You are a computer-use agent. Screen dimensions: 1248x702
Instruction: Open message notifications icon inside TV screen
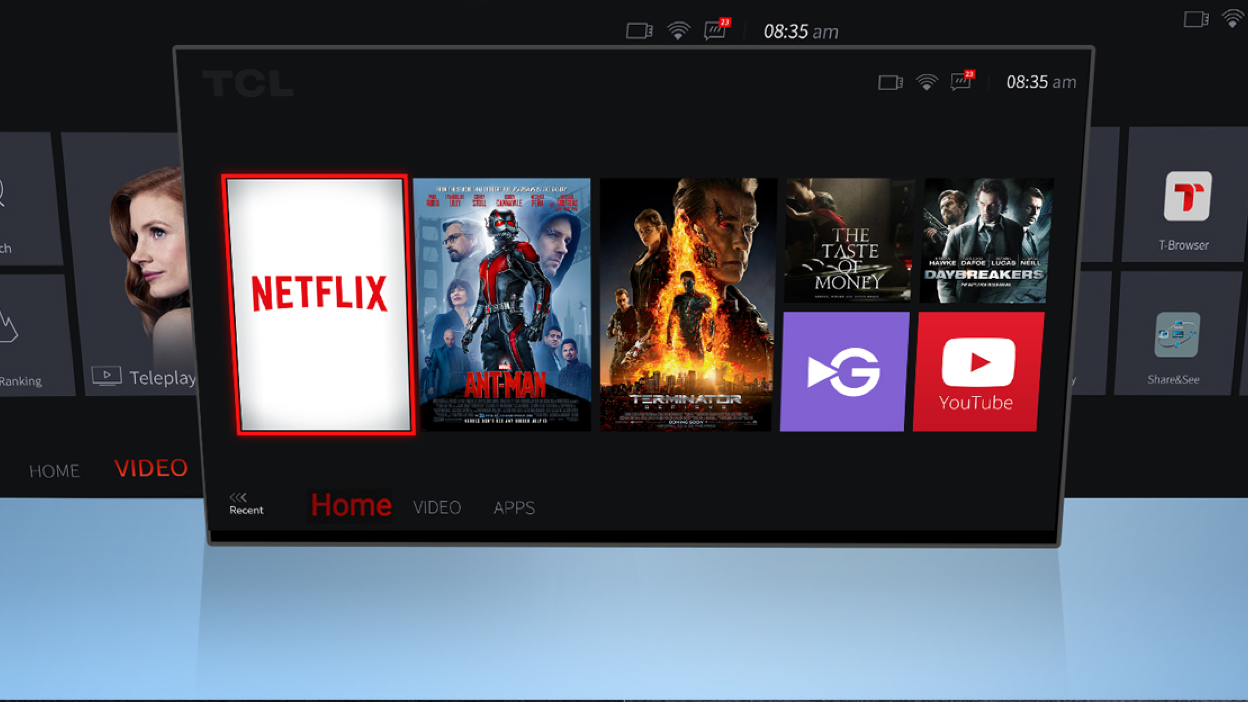[x=962, y=82]
